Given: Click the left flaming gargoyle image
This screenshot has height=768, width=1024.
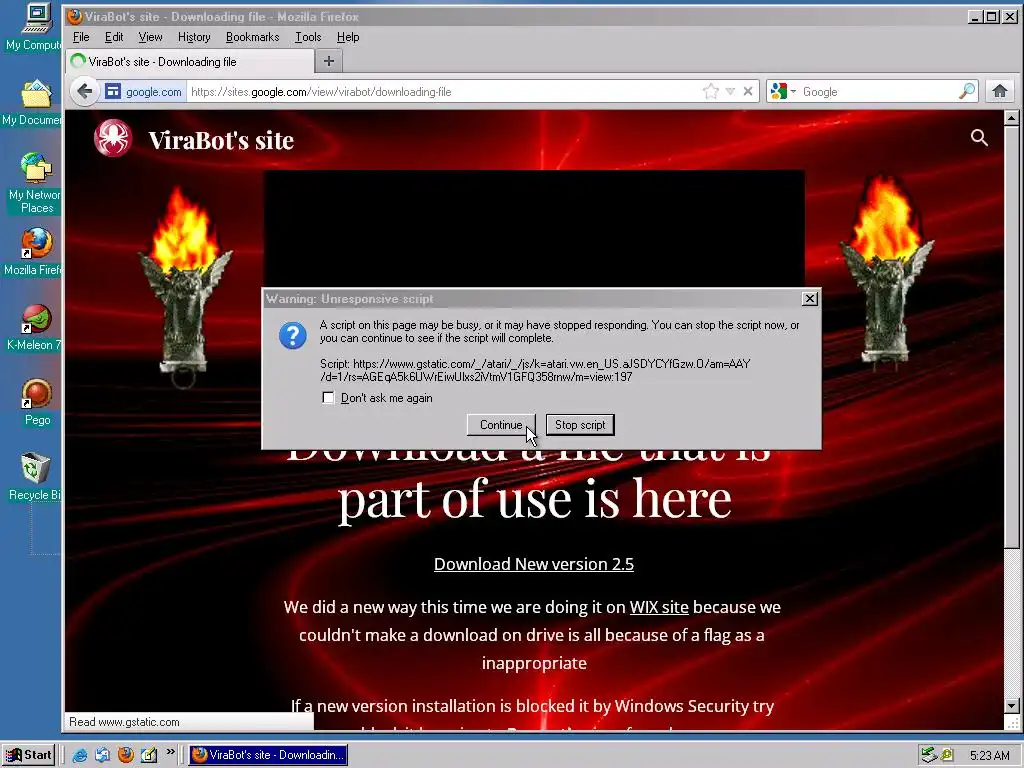Looking at the screenshot, I should pos(185,286).
